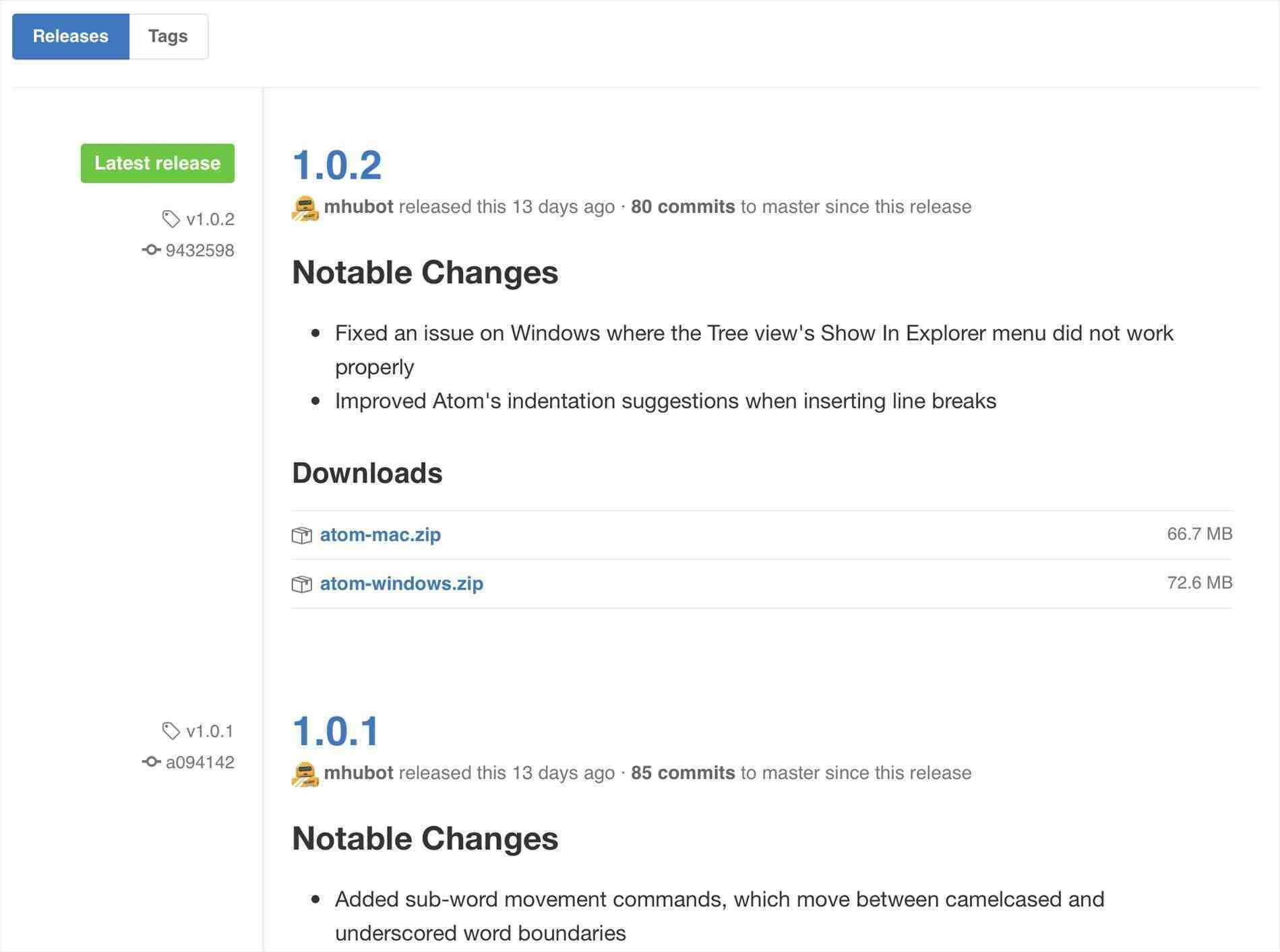
Task: Open the 85 commits comparison link
Action: (683, 773)
